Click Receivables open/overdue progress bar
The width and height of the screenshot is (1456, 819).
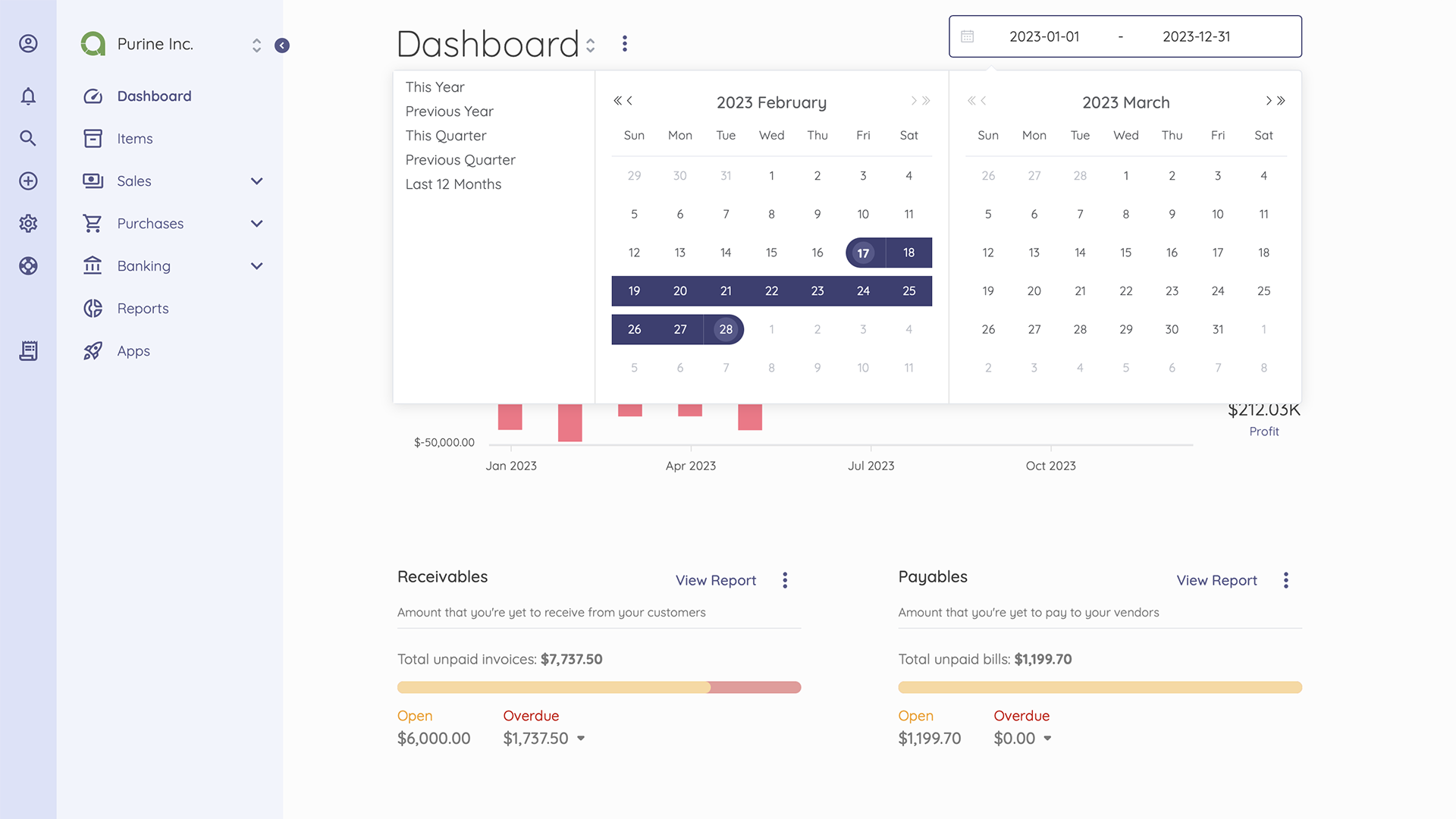[599, 687]
